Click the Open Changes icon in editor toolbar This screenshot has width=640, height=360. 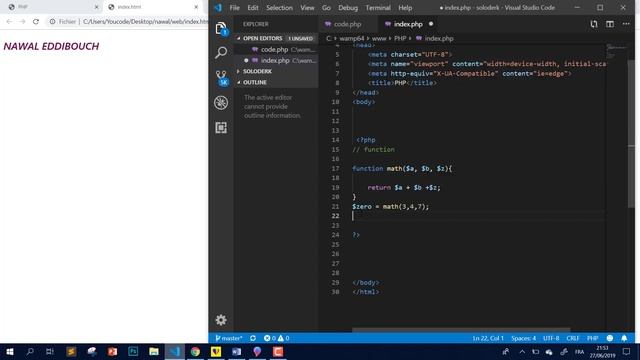[x=594, y=24]
